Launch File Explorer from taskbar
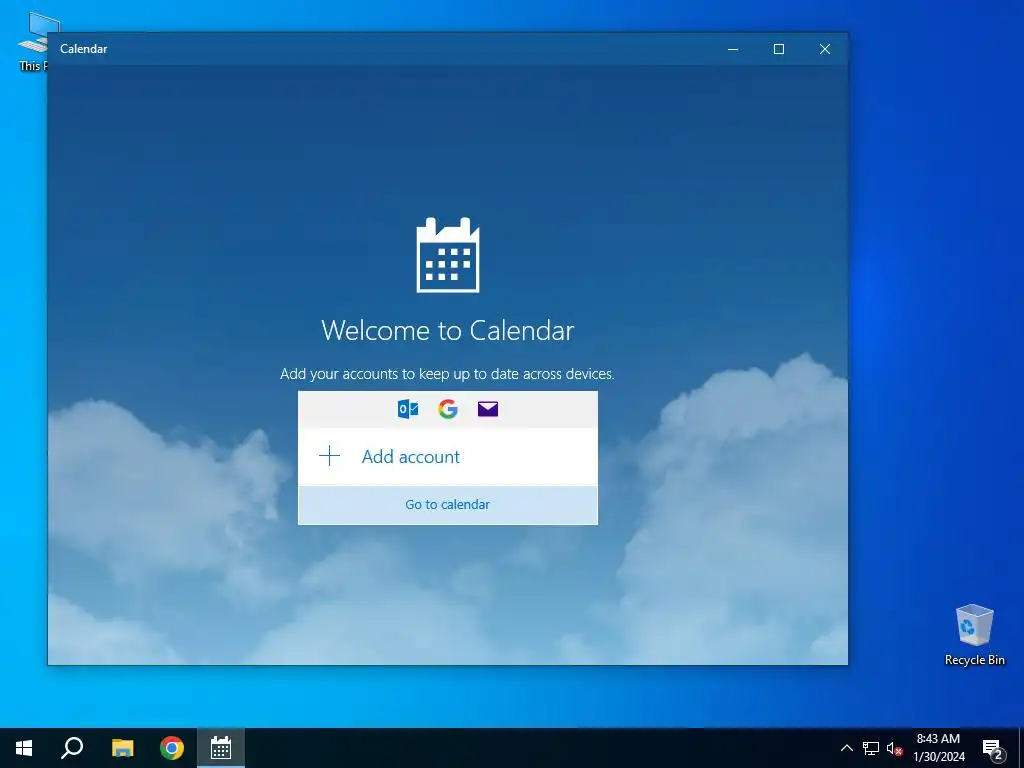This screenshot has height=768, width=1024. click(x=122, y=748)
